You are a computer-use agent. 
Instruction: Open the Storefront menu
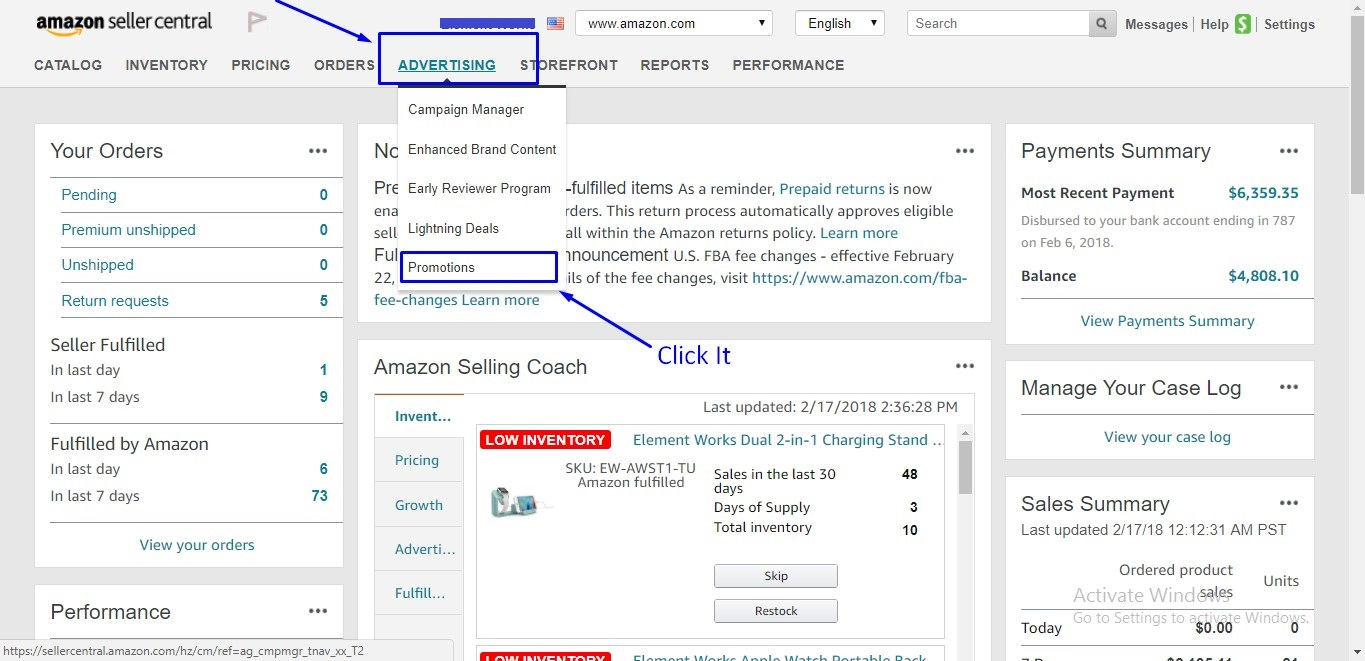[x=569, y=65]
